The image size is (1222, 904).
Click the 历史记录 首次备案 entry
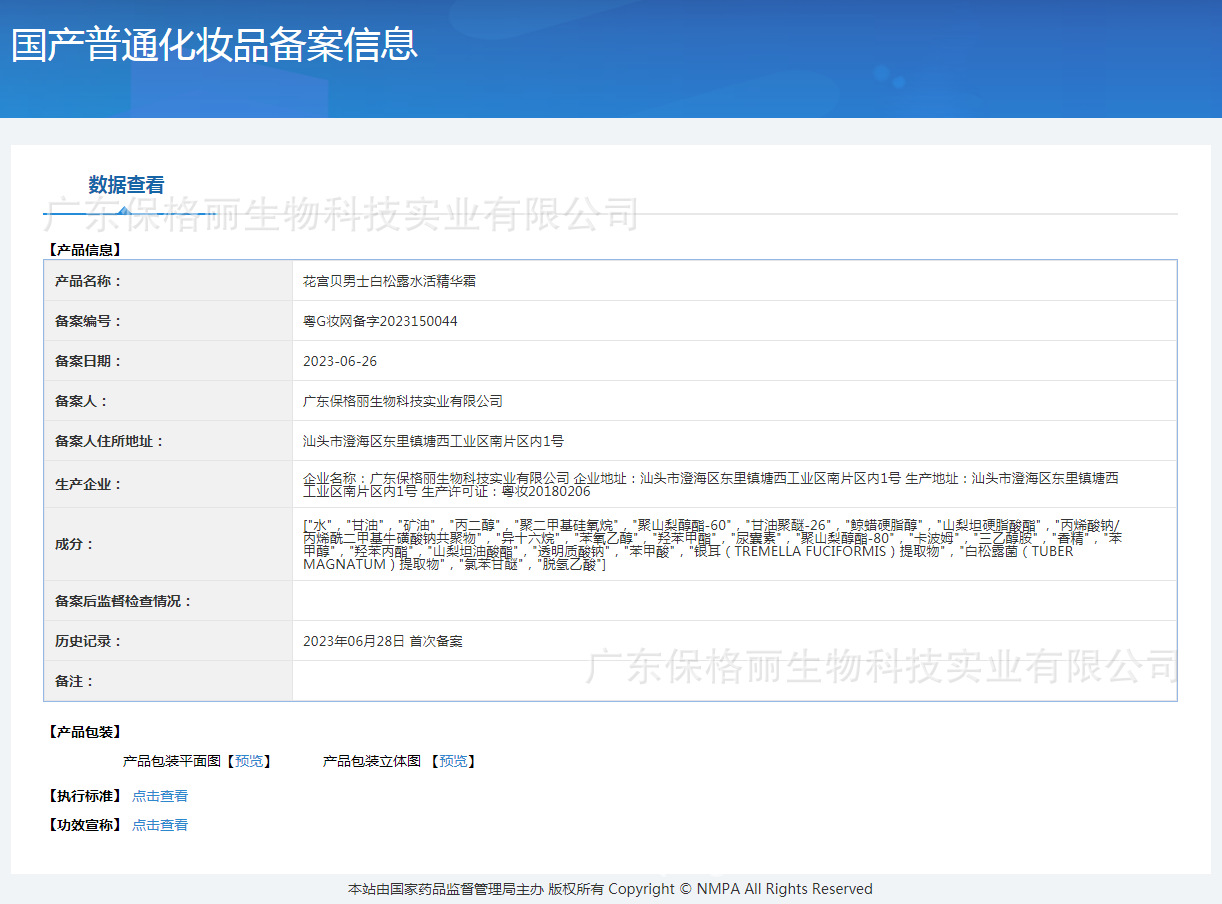click(x=382, y=641)
